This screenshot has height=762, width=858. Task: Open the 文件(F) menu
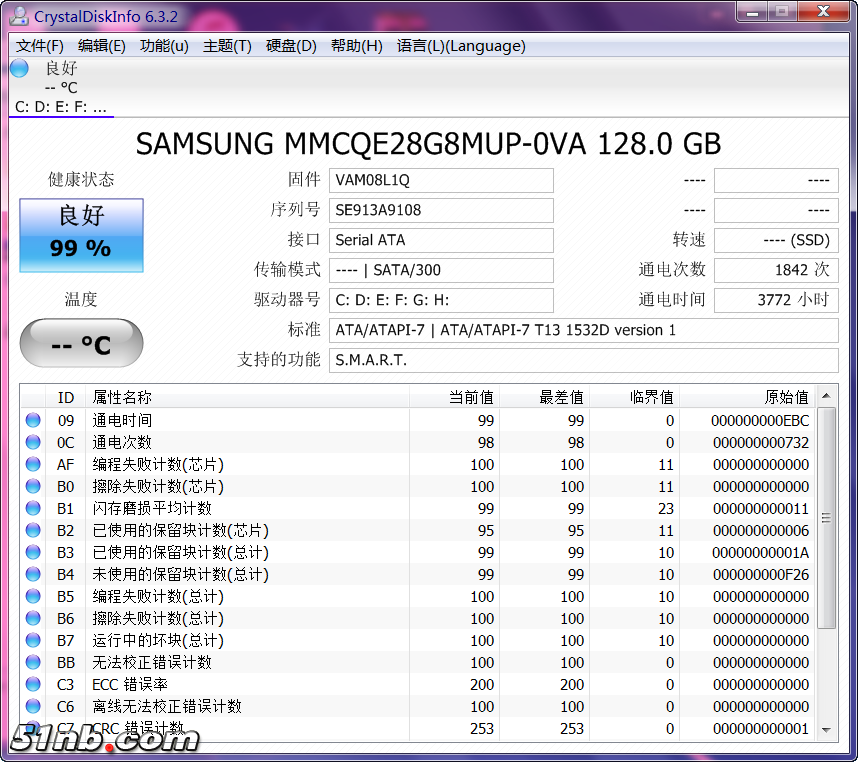point(40,46)
